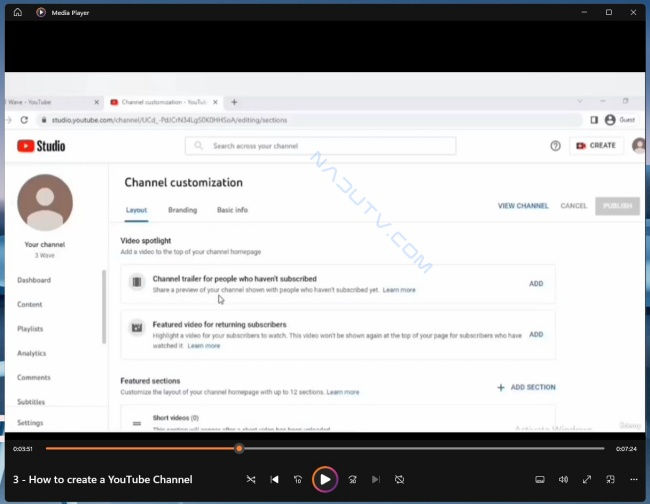Image resolution: width=650 pixels, height=504 pixels.
Task: Open the volume control icon
Action: pos(563,480)
